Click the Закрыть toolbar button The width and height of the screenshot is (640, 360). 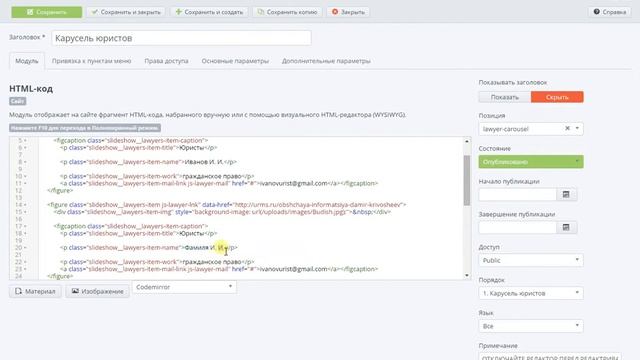[x=348, y=12]
